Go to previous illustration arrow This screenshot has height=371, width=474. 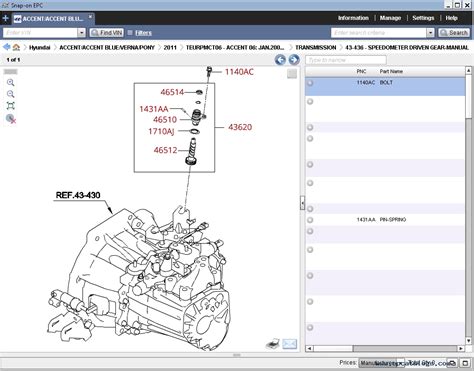[280, 60]
